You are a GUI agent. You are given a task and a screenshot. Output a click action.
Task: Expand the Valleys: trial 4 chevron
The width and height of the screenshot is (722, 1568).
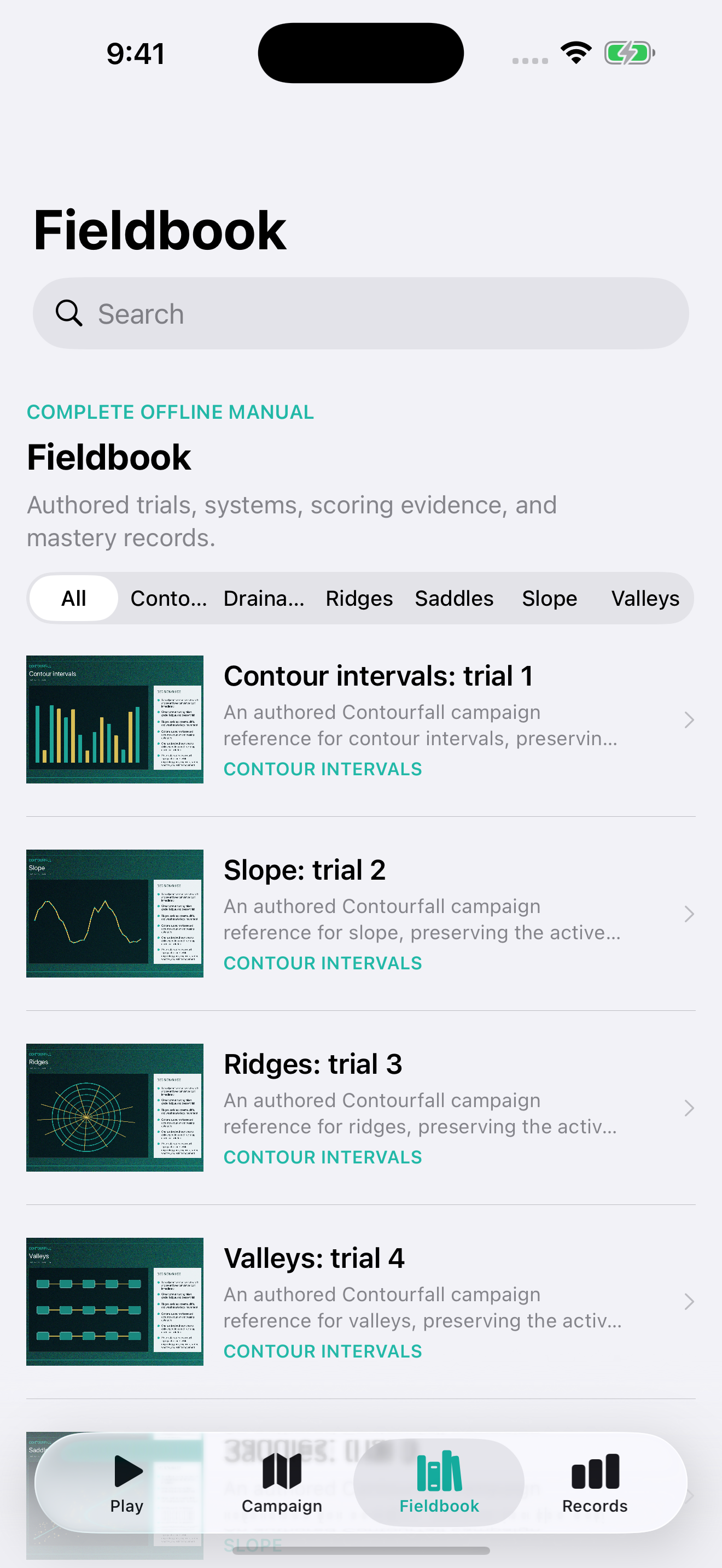point(689,1302)
